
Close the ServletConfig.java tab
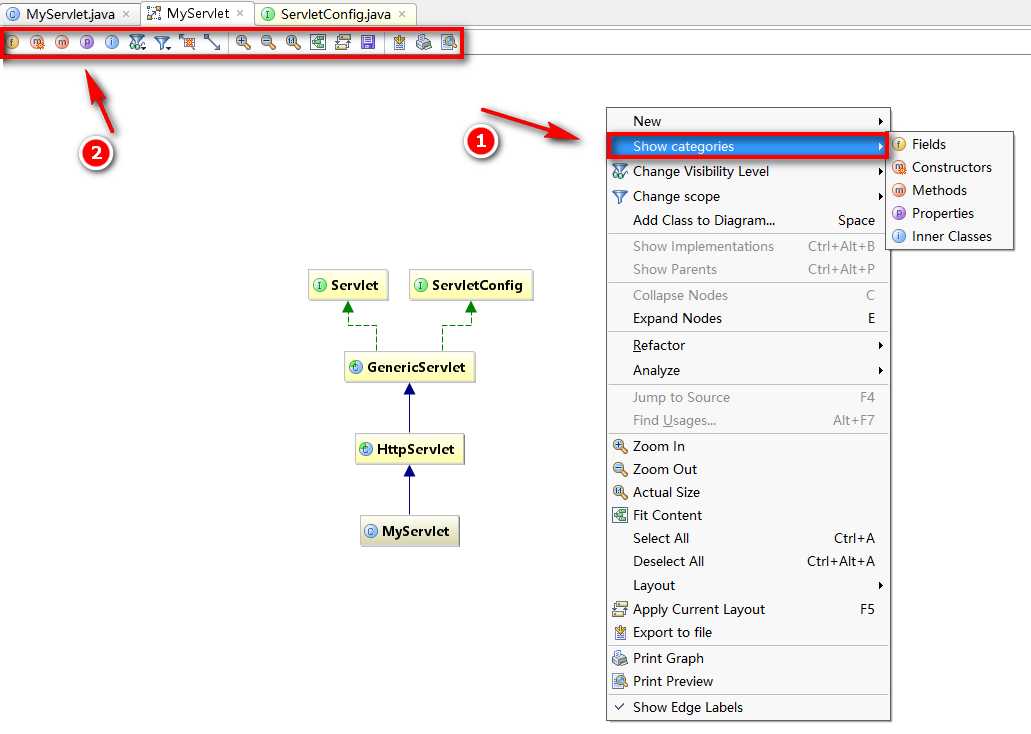click(402, 14)
